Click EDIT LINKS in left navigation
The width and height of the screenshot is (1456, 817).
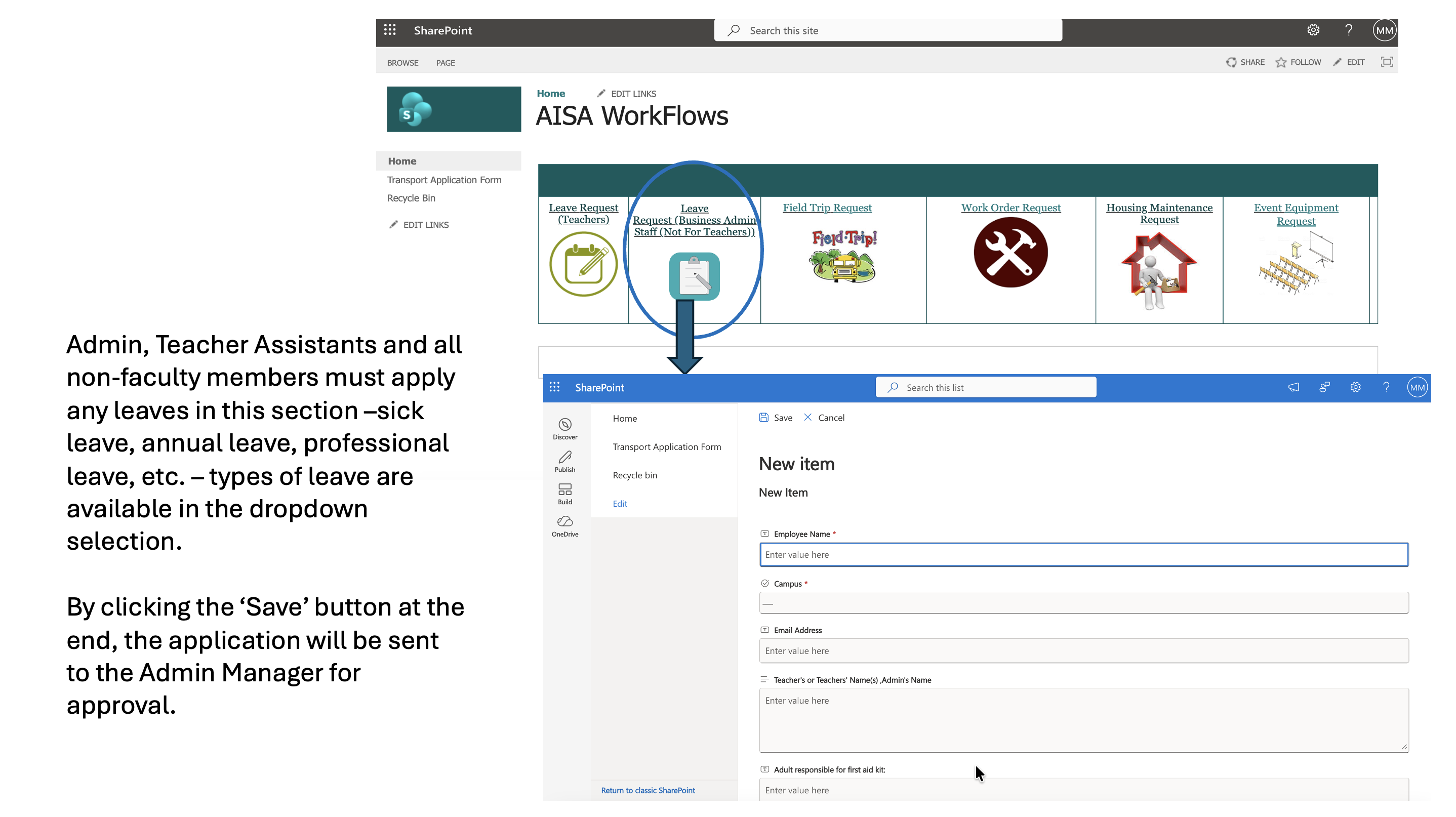(x=418, y=224)
